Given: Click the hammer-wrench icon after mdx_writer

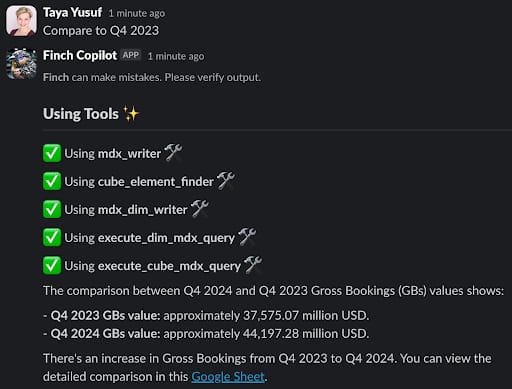Looking at the screenshot, I should pos(173,153).
